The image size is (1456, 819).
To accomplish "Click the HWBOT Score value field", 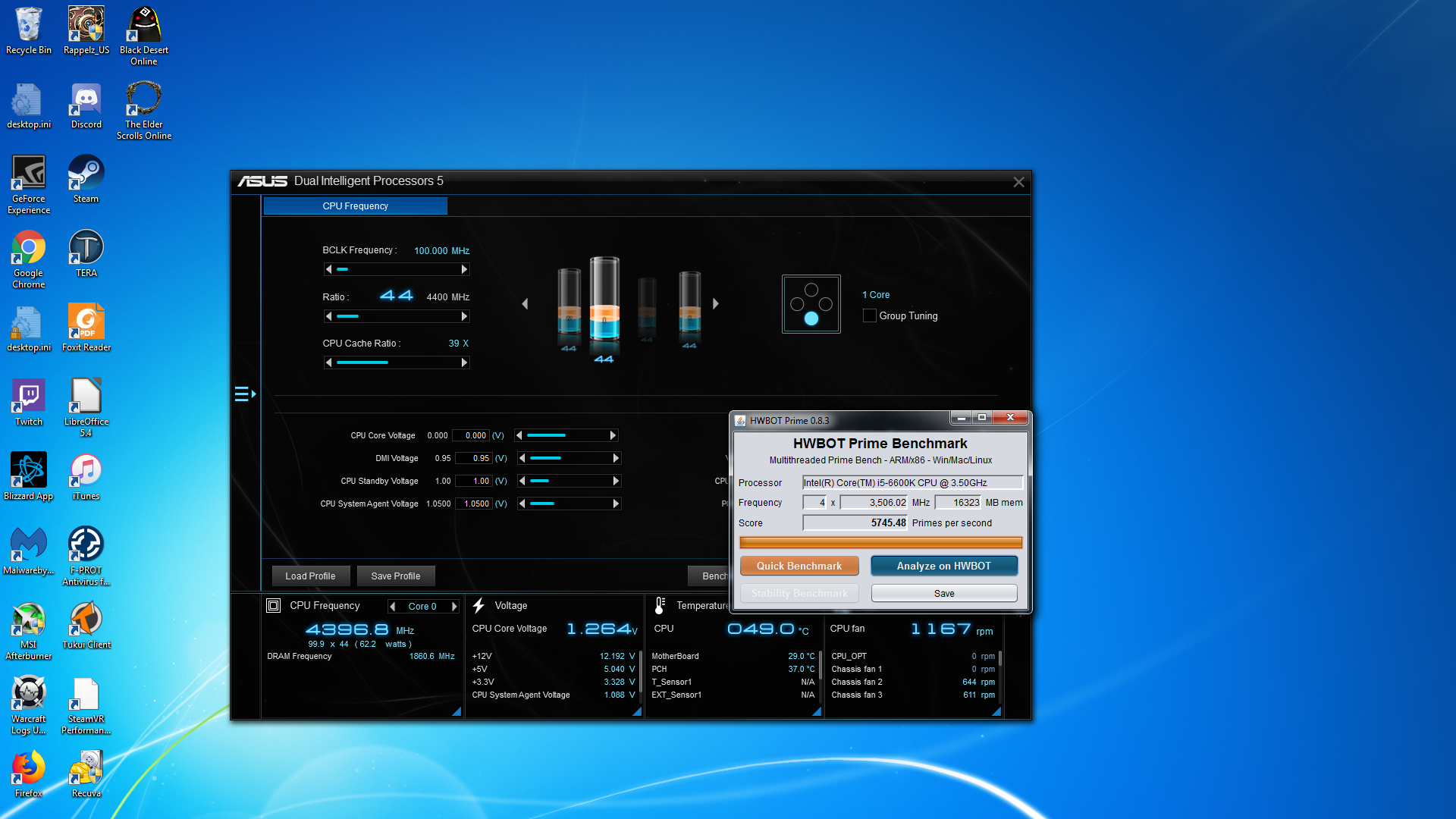I will pos(855,523).
